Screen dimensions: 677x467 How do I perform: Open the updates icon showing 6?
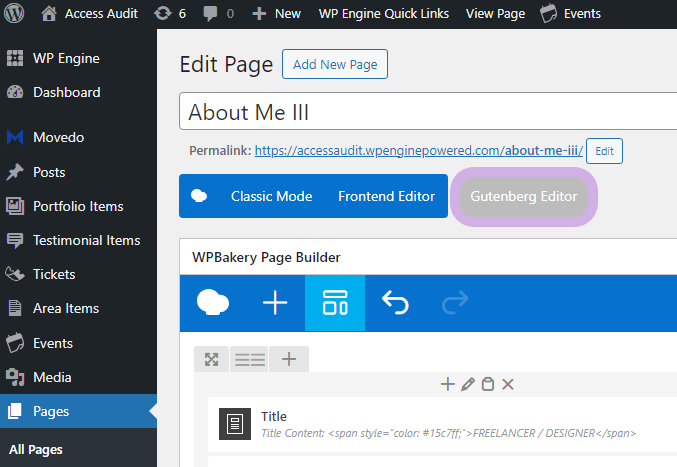click(170, 13)
